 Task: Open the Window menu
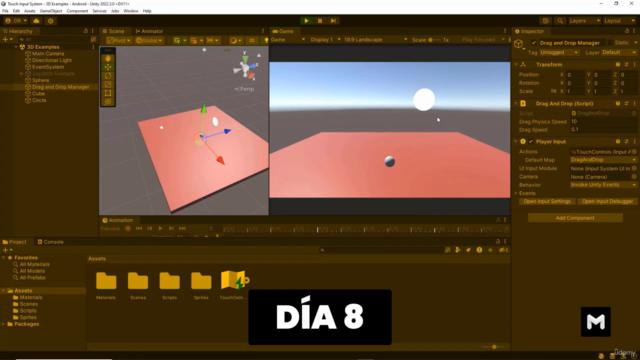pyautogui.click(x=131, y=11)
